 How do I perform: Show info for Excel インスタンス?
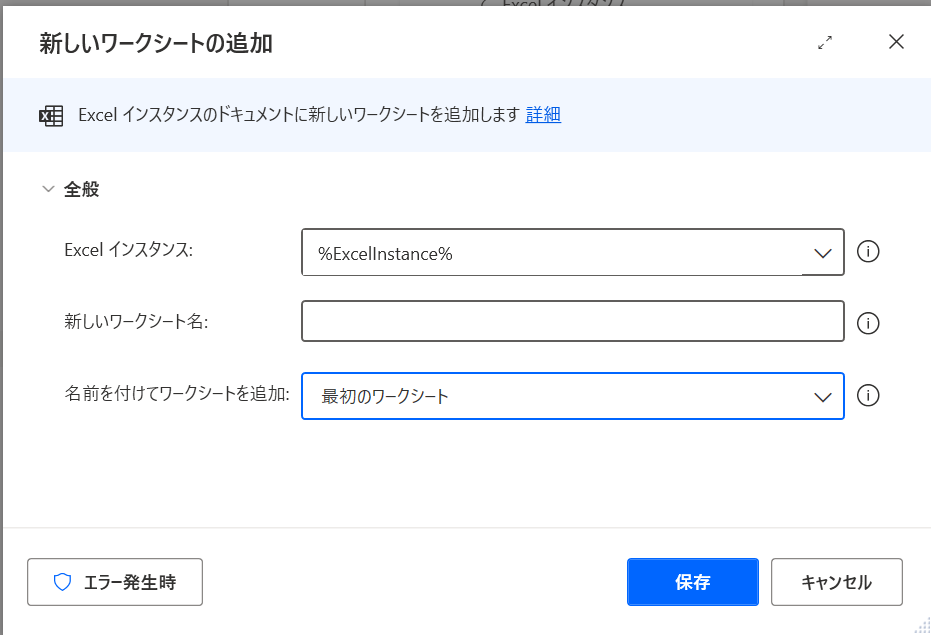coord(869,252)
